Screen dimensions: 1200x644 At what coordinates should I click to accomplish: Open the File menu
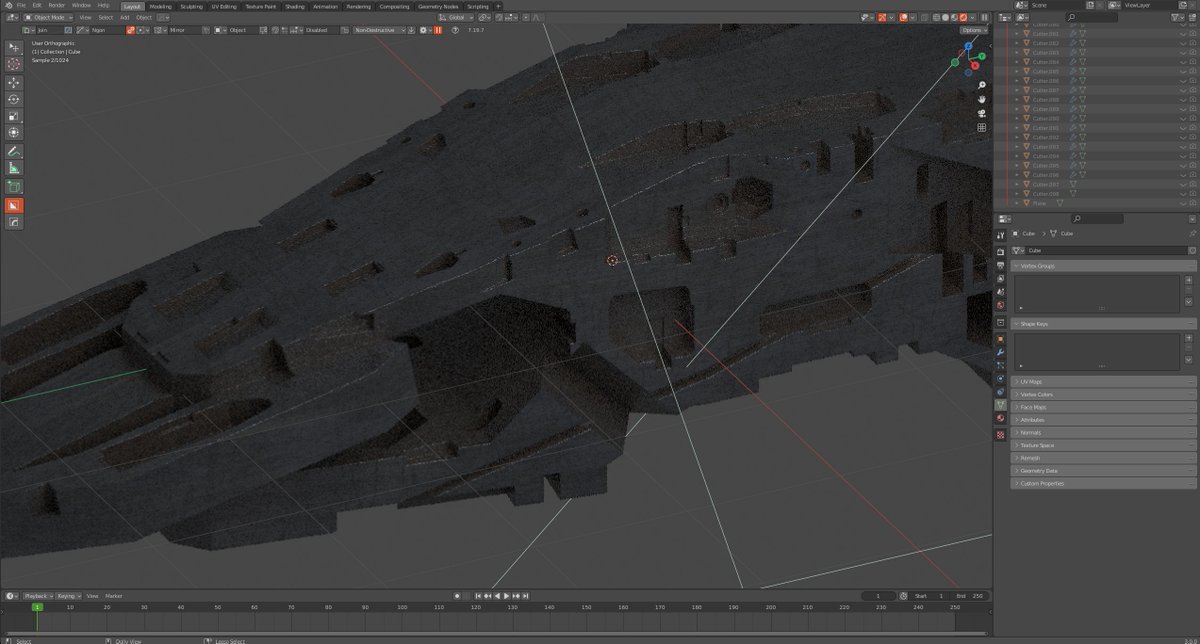(x=21, y=5)
